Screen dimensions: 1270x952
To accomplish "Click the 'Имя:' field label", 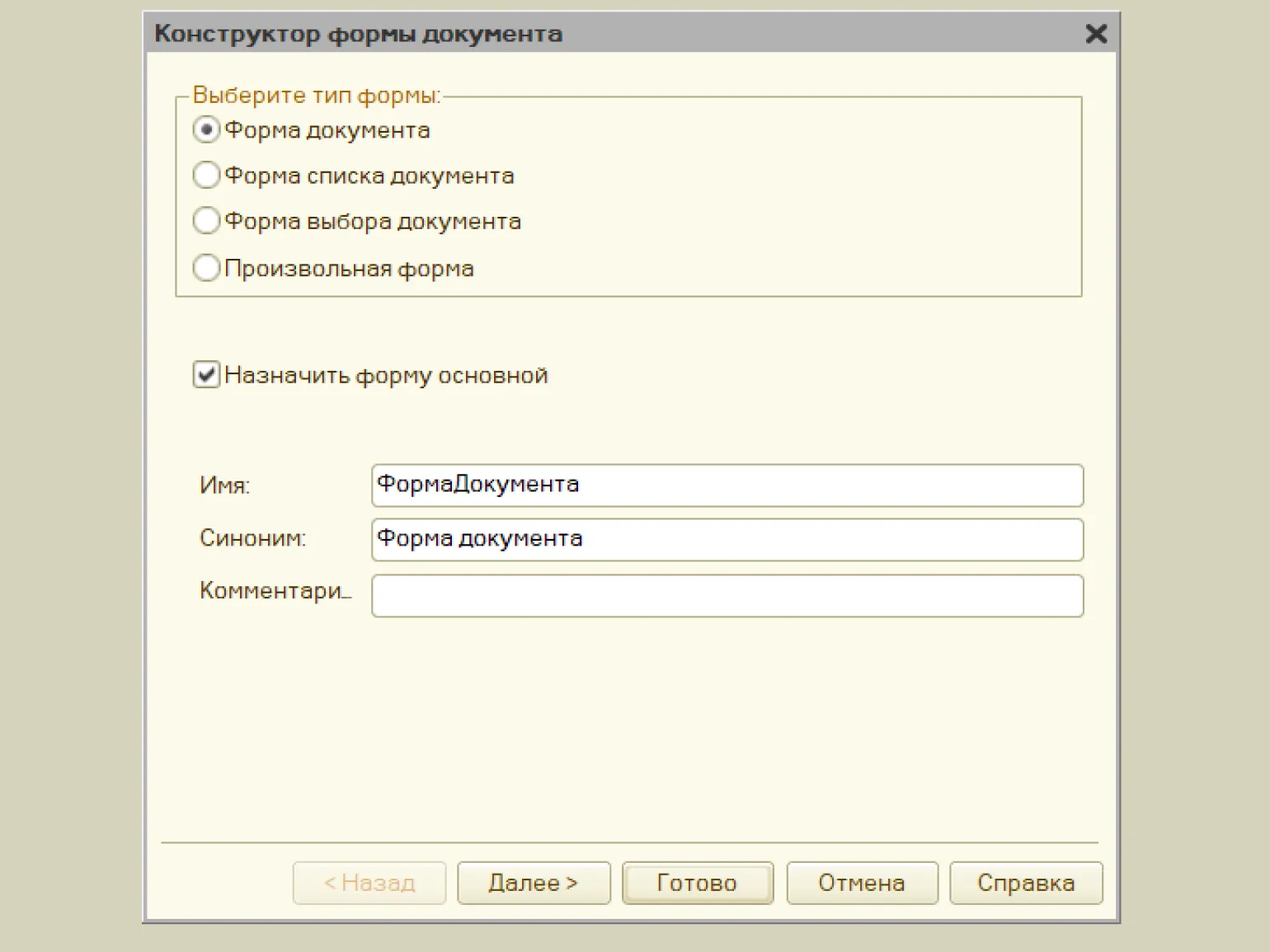I will click(224, 485).
